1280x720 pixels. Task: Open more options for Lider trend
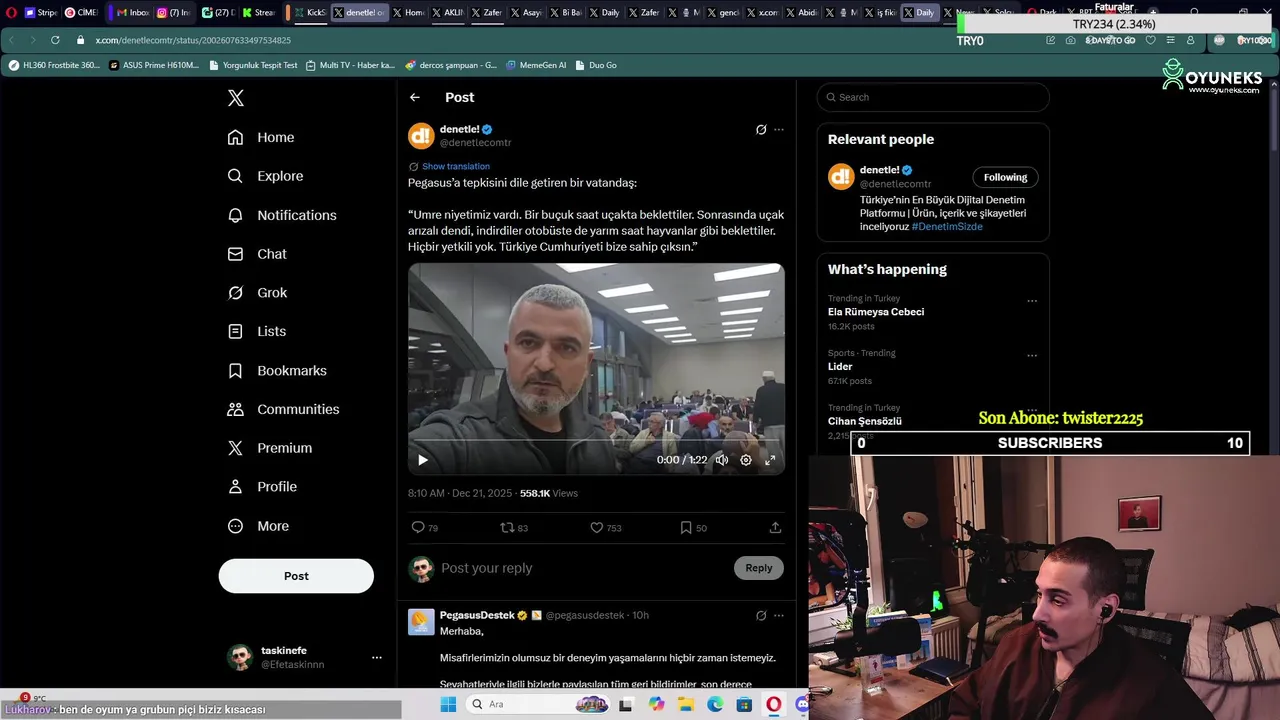point(1032,355)
